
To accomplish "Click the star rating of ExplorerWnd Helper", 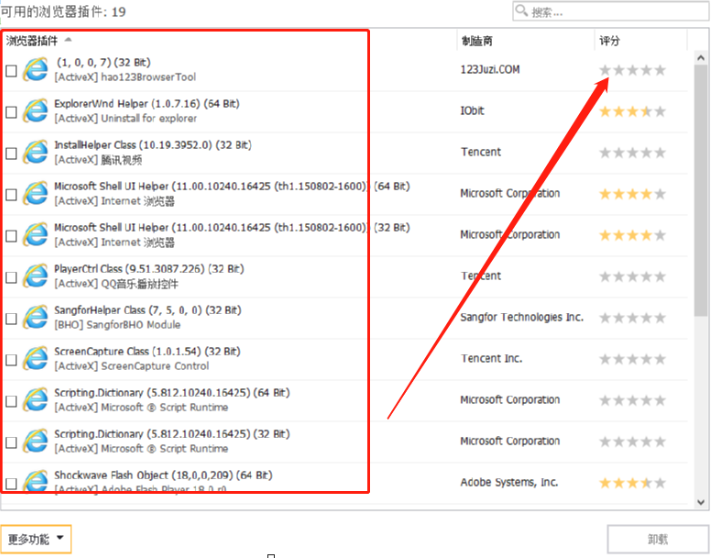I will (x=632, y=112).
